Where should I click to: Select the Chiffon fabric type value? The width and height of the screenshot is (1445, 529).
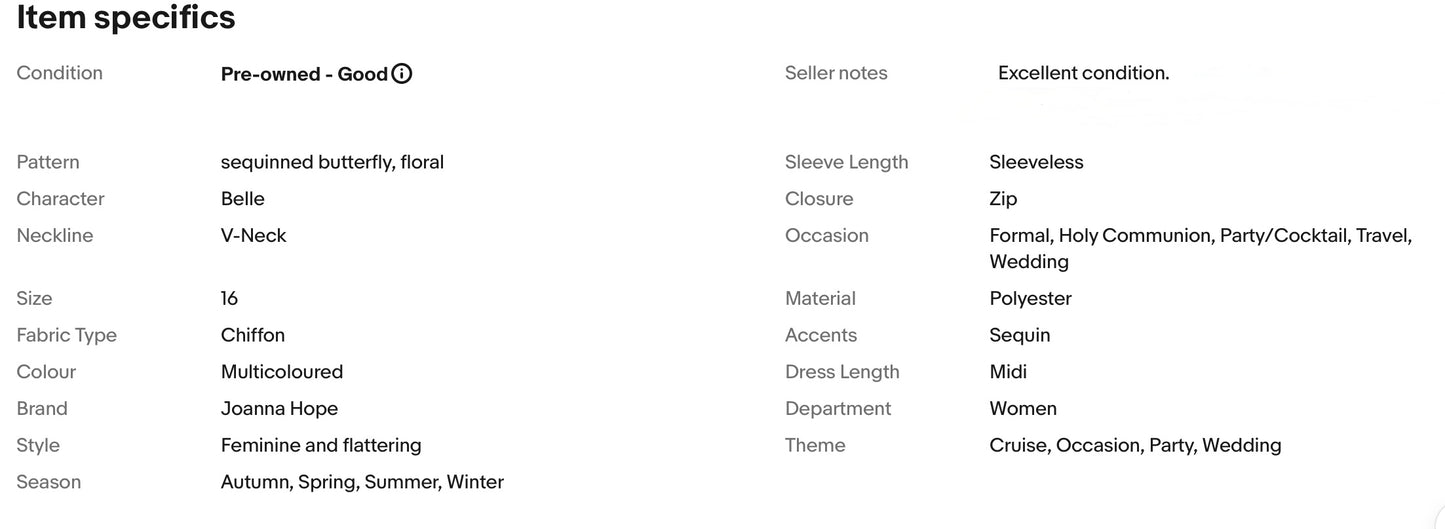pyautogui.click(x=253, y=335)
